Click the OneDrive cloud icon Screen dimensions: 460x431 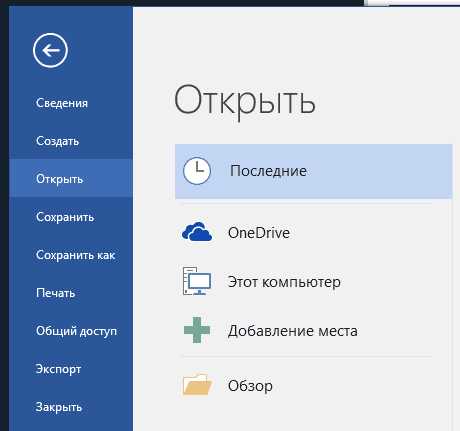coord(197,232)
